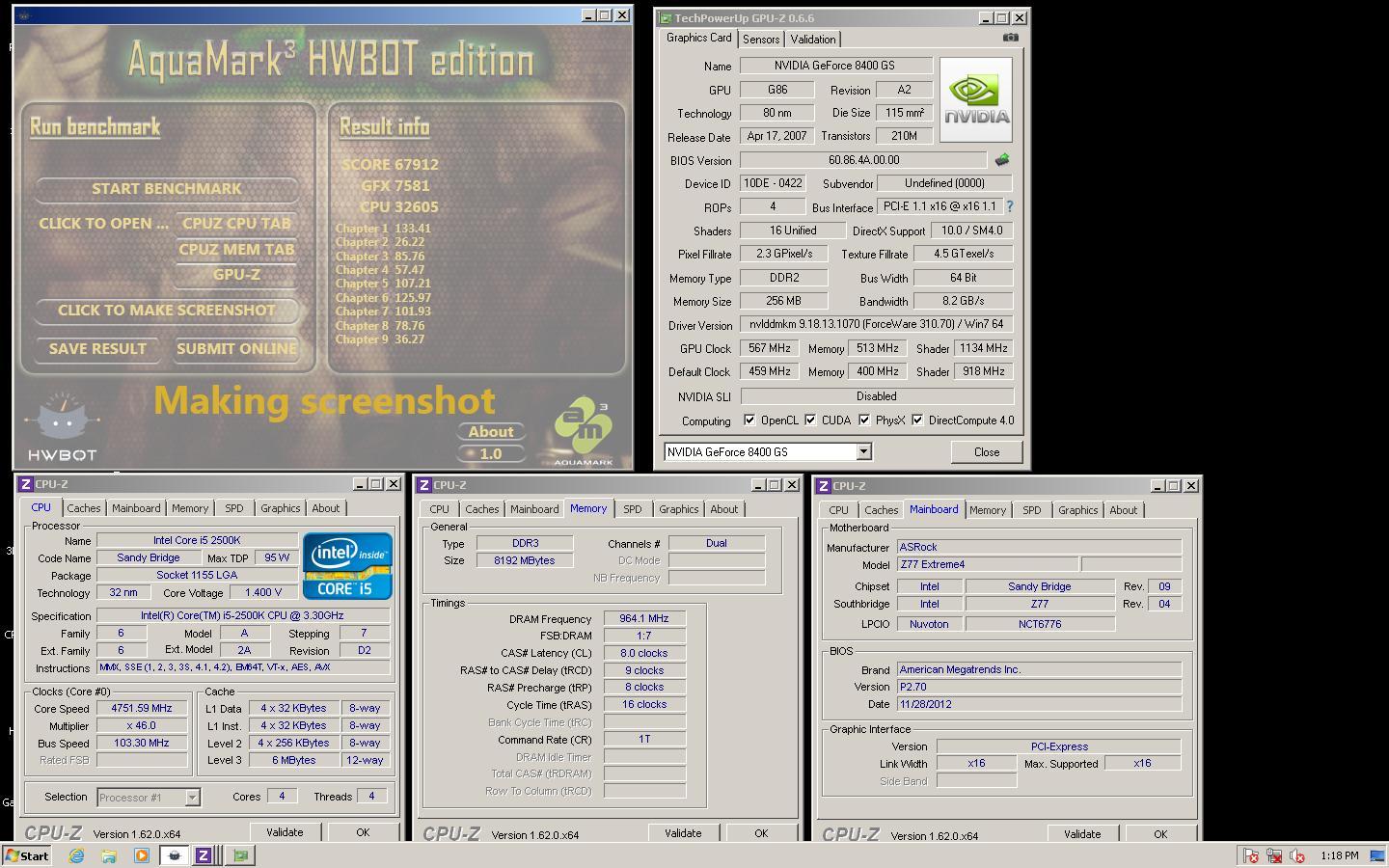This screenshot has height=868, width=1389.
Task: Click the 1.0 version button in AquaMark
Action: 491,453
